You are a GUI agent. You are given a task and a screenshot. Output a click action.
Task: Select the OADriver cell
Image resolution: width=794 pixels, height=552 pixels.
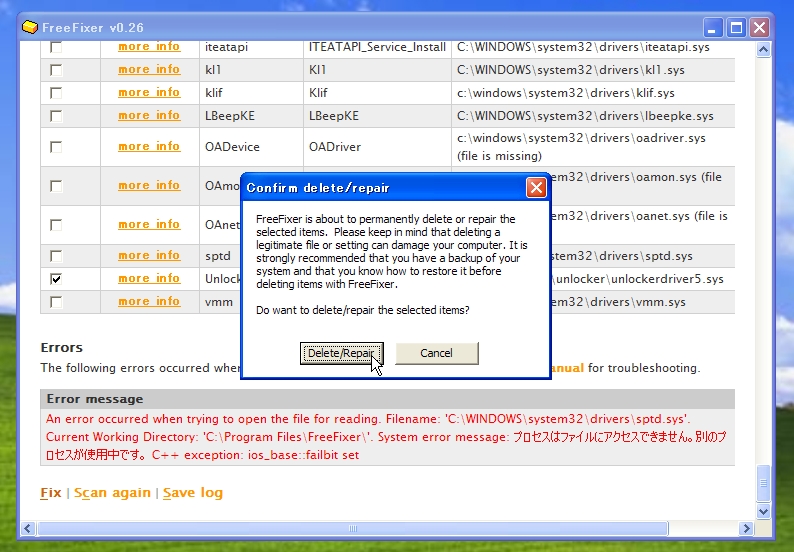(377, 147)
